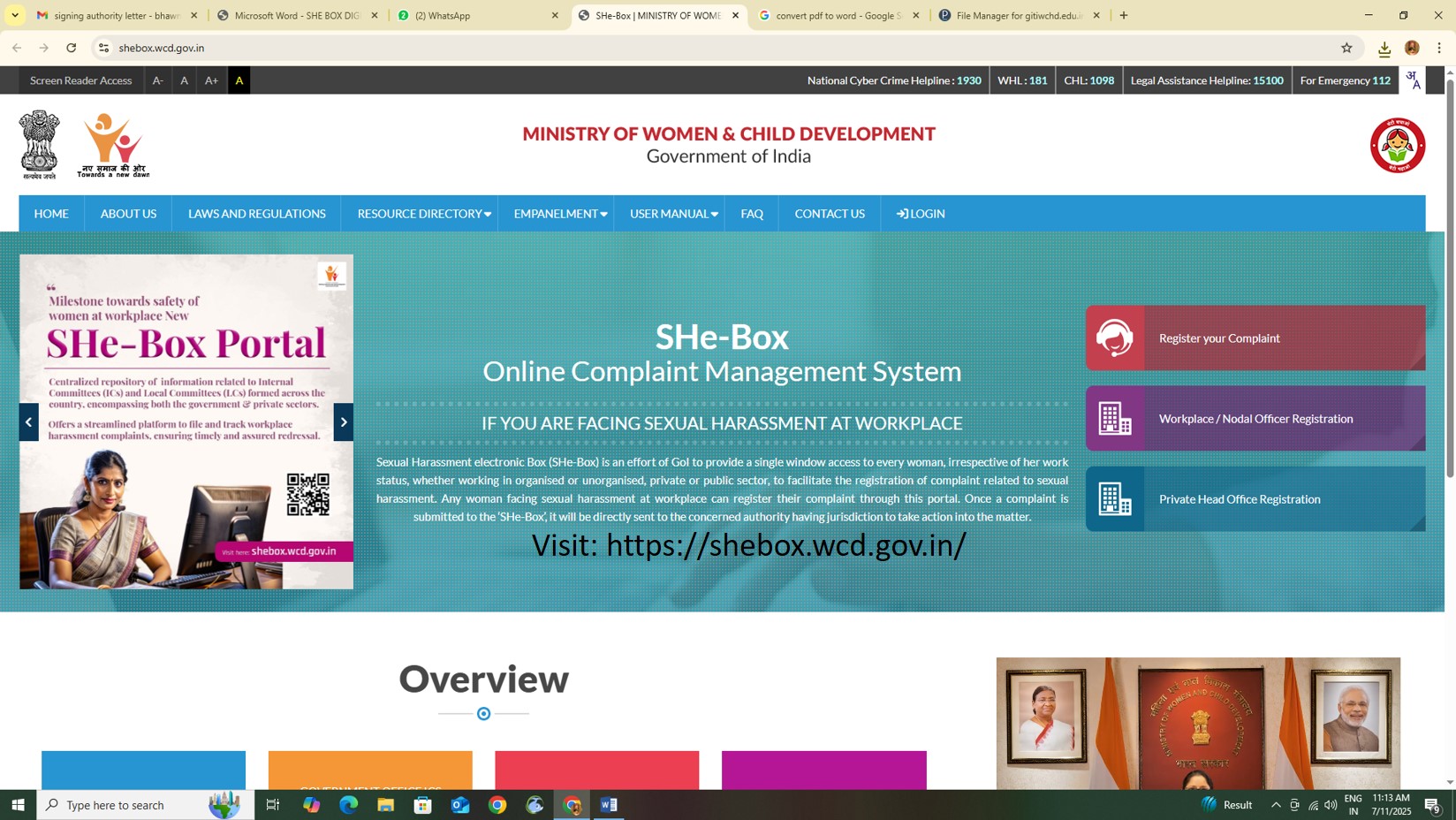Image resolution: width=1456 pixels, height=820 pixels.
Task: Click National Cyber Crime Helpline 1930
Action: (x=894, y=80)
